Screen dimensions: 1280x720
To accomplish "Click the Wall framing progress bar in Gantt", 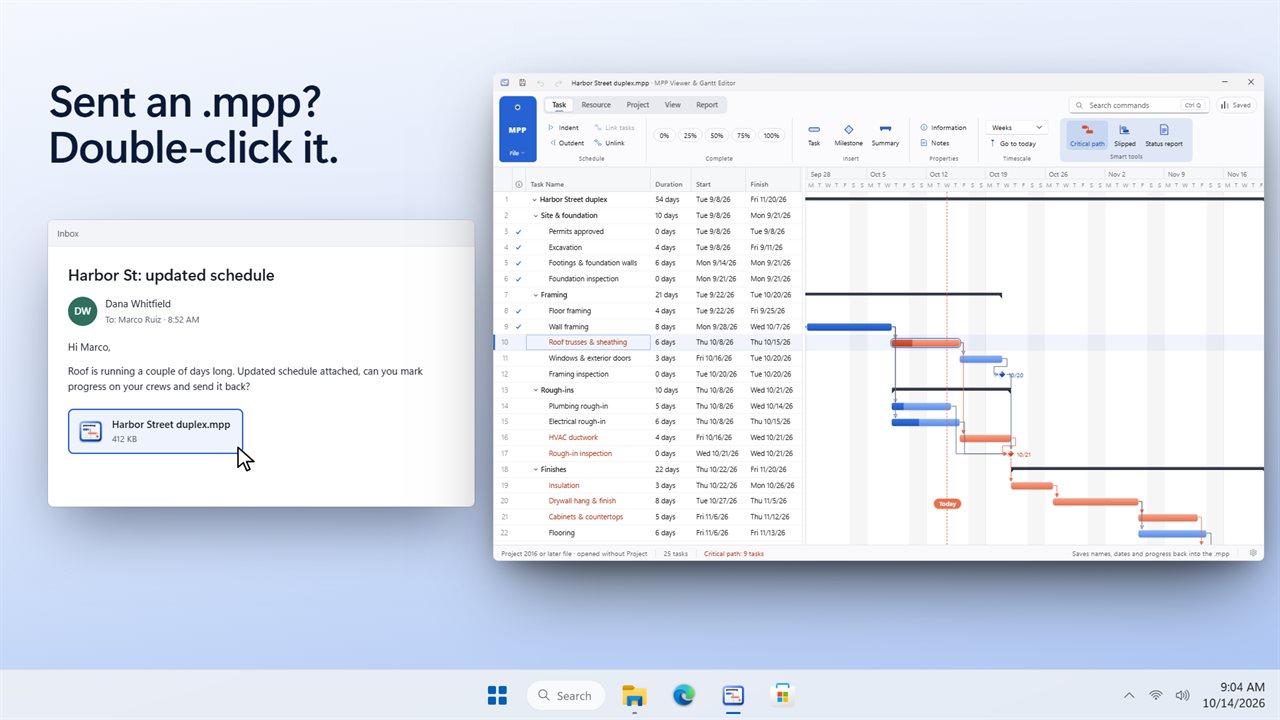I will (x=849, y=327).
